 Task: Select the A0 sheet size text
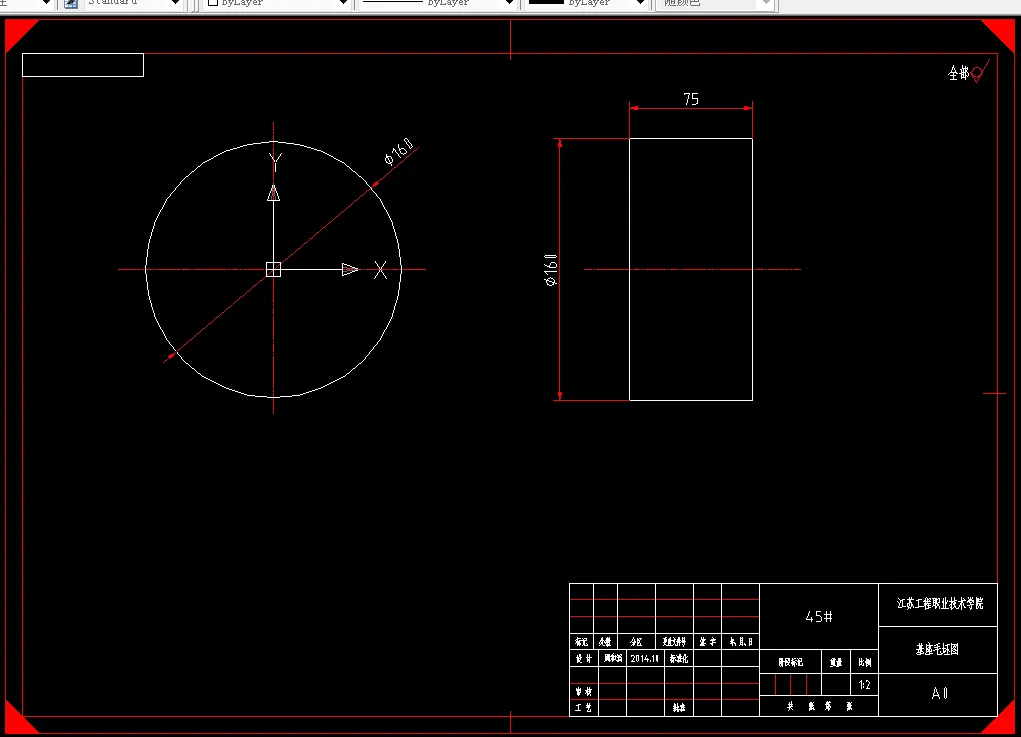click(x=940, y=693)
